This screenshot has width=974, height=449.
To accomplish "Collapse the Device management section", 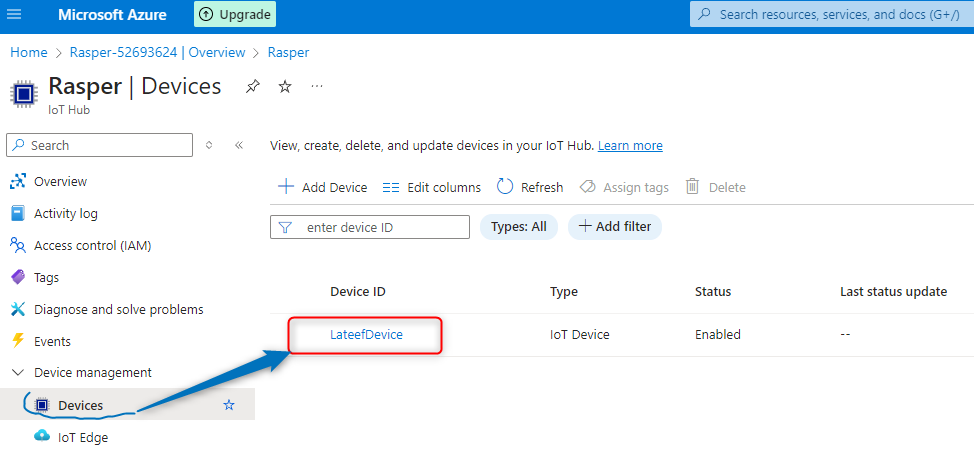I will pyautogui.click(x=17, y=372).
